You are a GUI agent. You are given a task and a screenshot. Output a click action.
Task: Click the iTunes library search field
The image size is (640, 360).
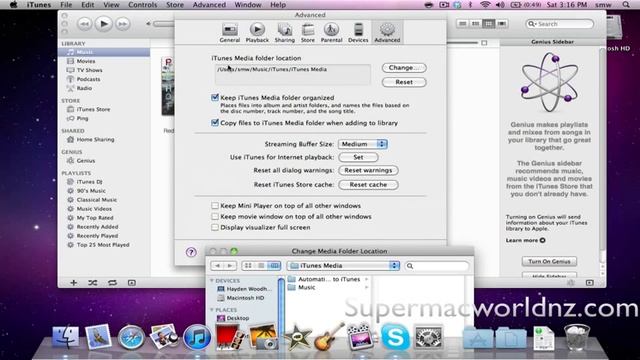point(559,24)
